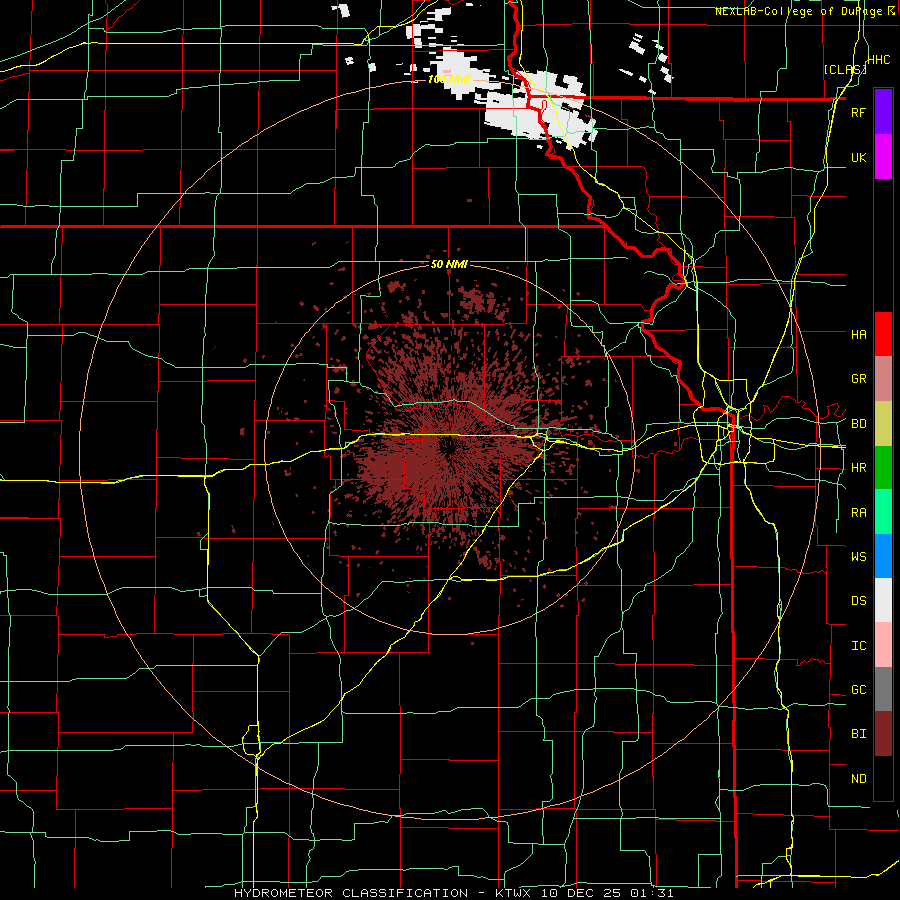Viewport: 900px width, 900px height.
Task: Click the HYDROMETEOR CLASSIFICATION title text
Action: 351,893
